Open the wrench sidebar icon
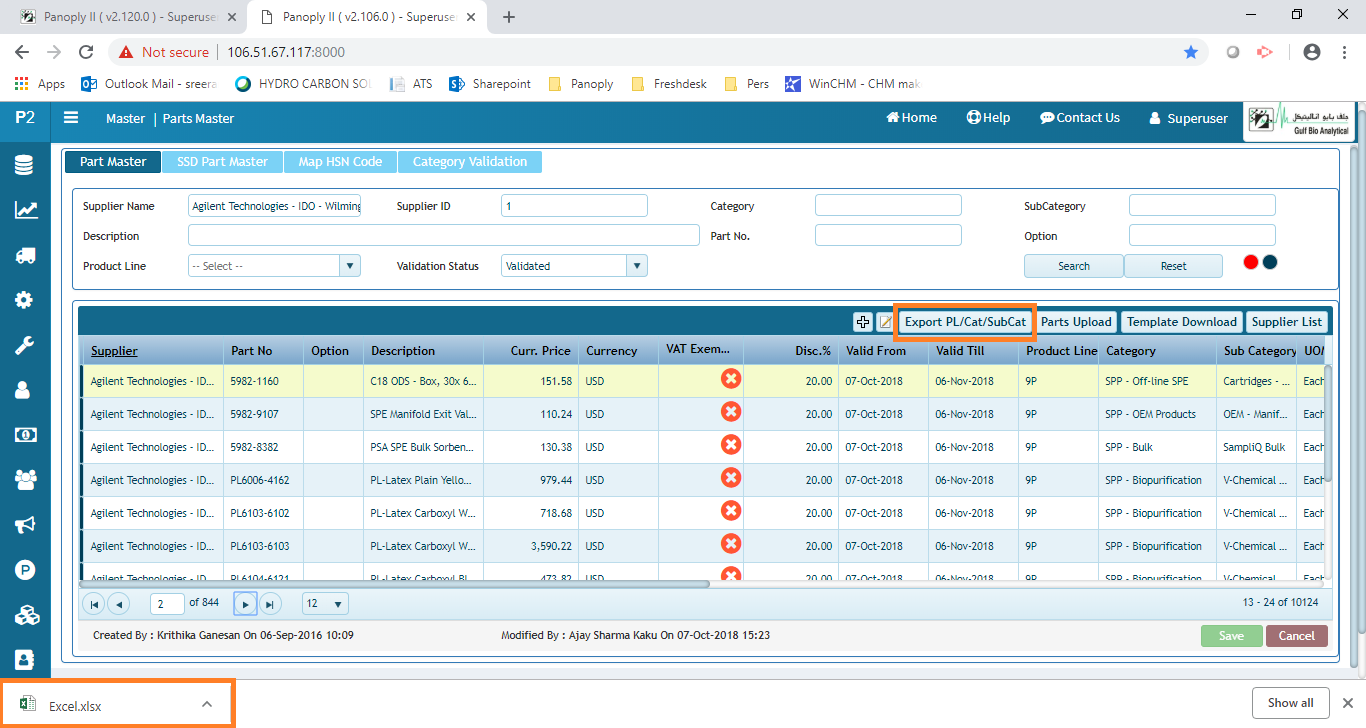This screenshot has width=1366, height=728. click(24, 345)
